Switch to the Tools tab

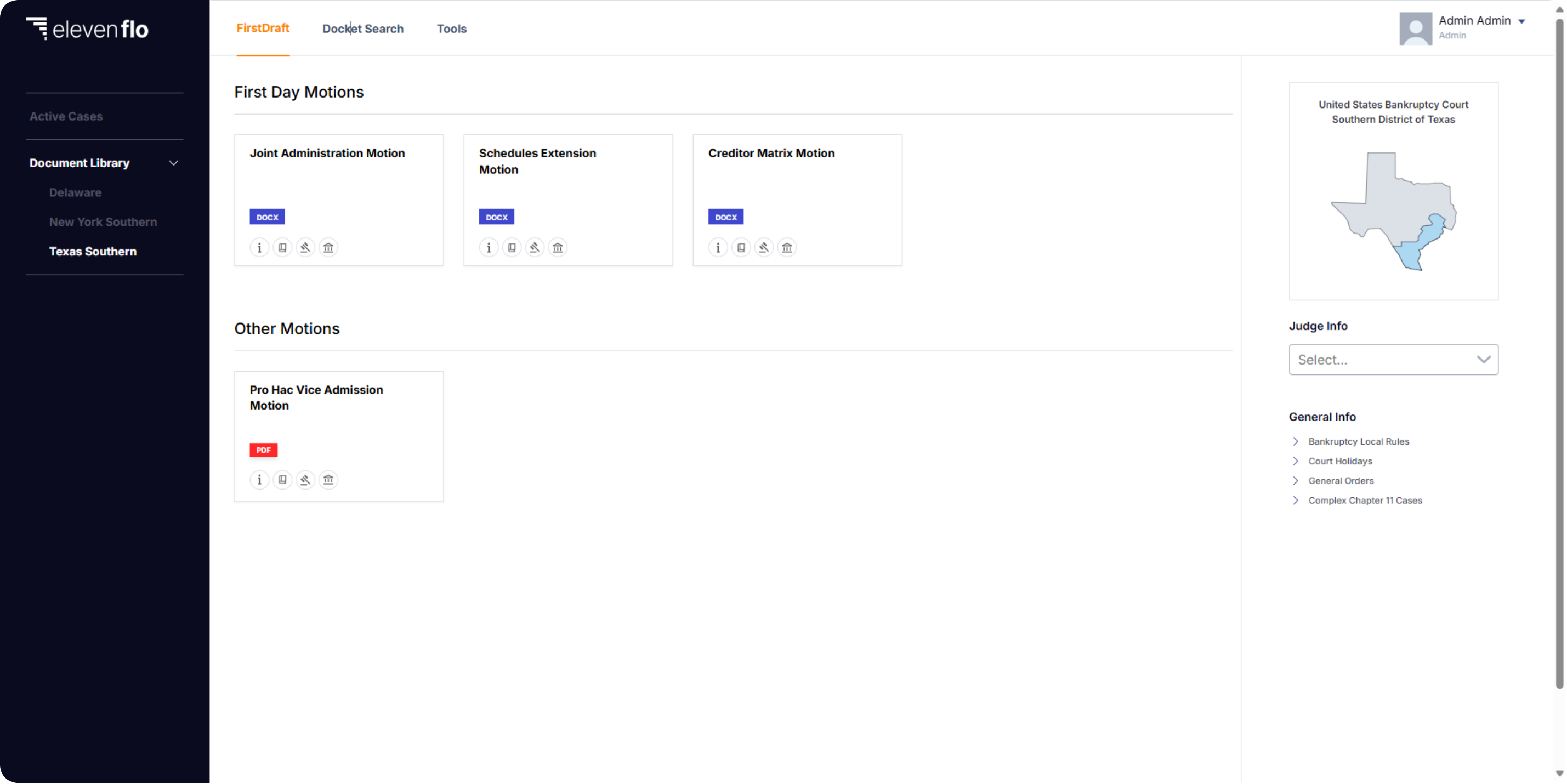(x=452, y=28)
